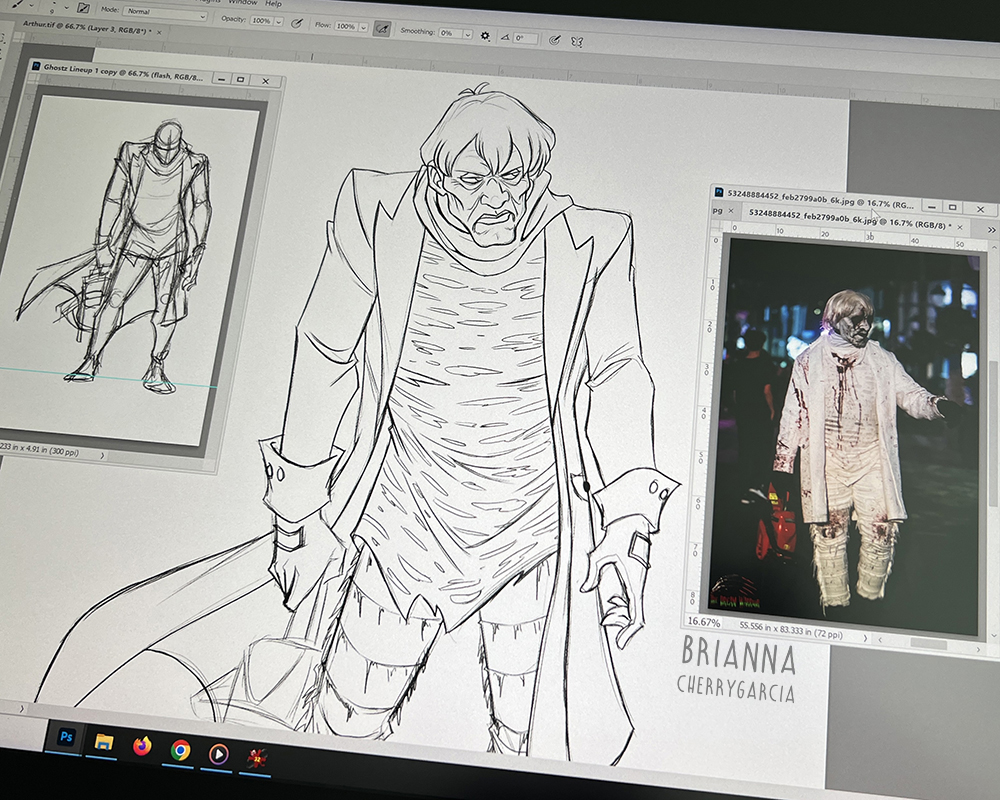Toggle airbrush build-up effects

coord(381,27)
